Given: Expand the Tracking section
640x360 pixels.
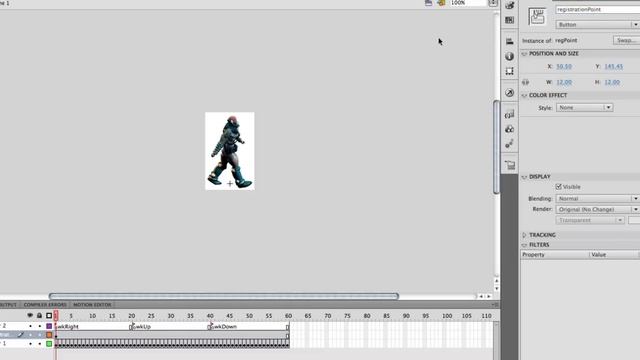Looking at the screenshot, I should click(524, 235).
